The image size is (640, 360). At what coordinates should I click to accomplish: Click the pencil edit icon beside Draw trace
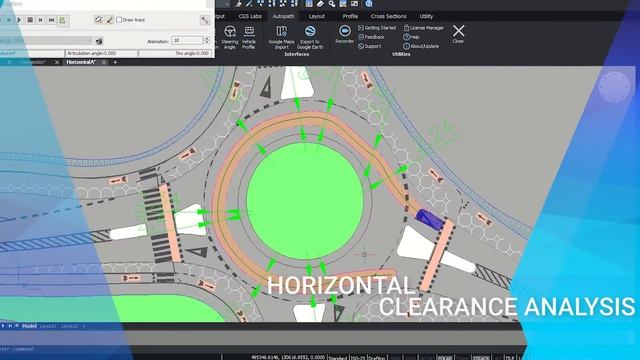tap(98, 20)
